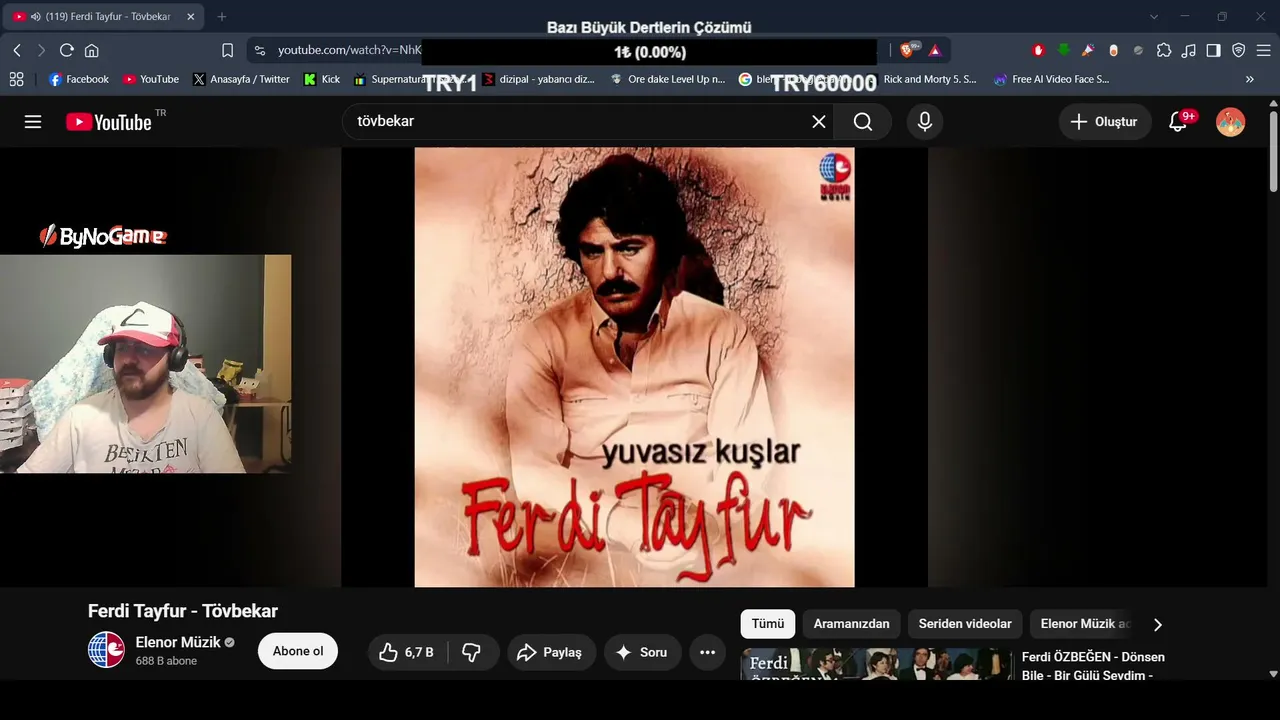1280x720 pixels.
Task: Open the Elenor Müzik channel name
Action: (178, 642)
